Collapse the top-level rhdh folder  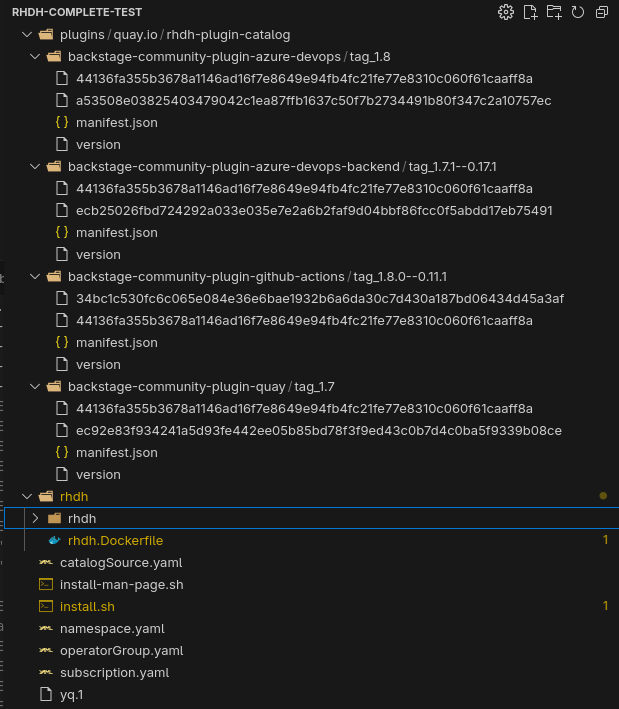27,496
